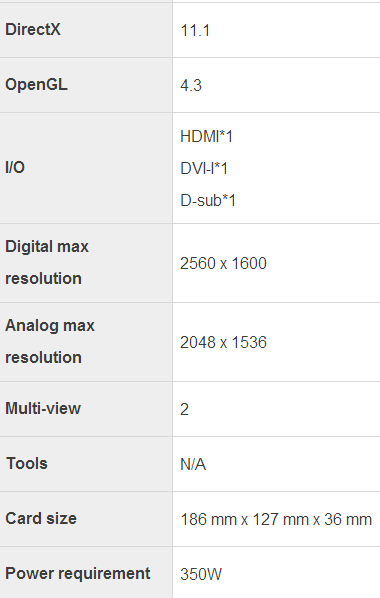Select the 2048 x 1536 value
The width and height of the screenshot is (380, 598).
coord(223,342)
